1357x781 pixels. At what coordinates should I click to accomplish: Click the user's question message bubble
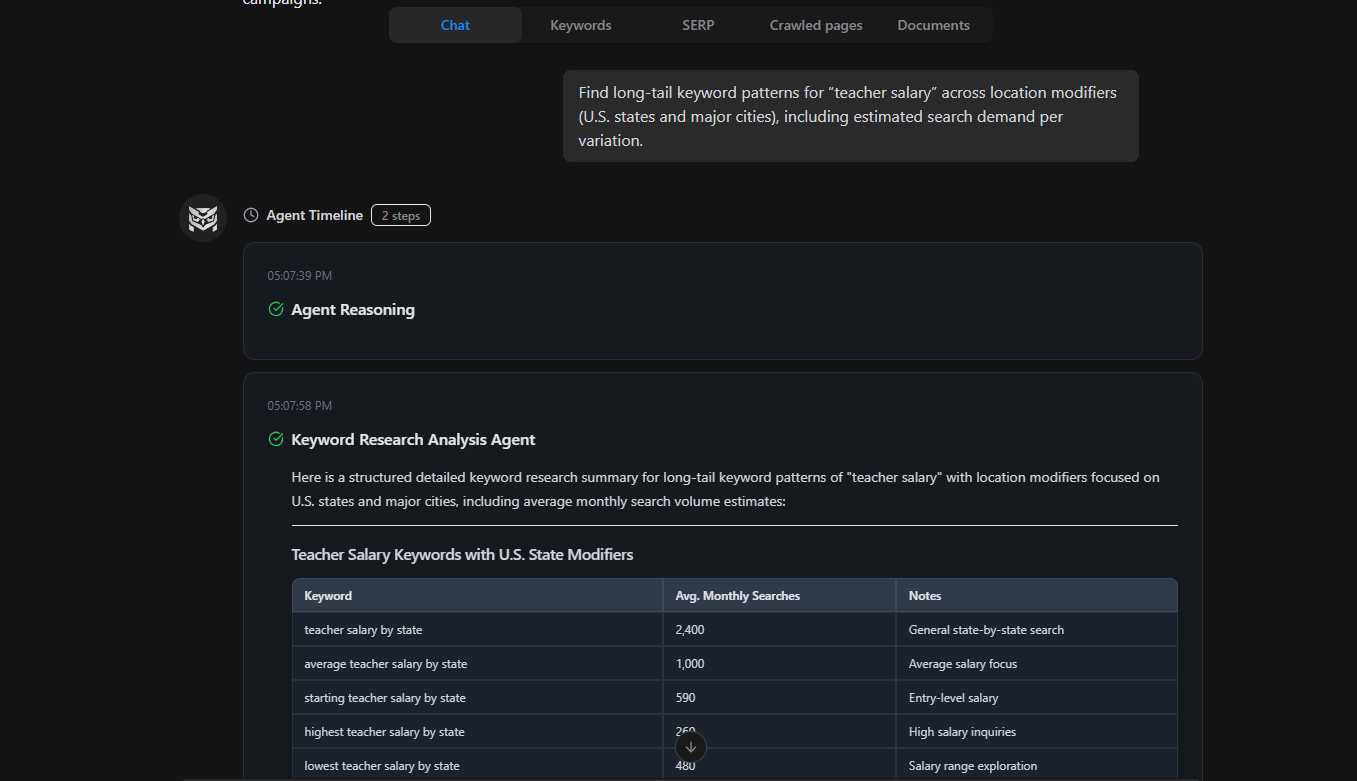(850, 116)
